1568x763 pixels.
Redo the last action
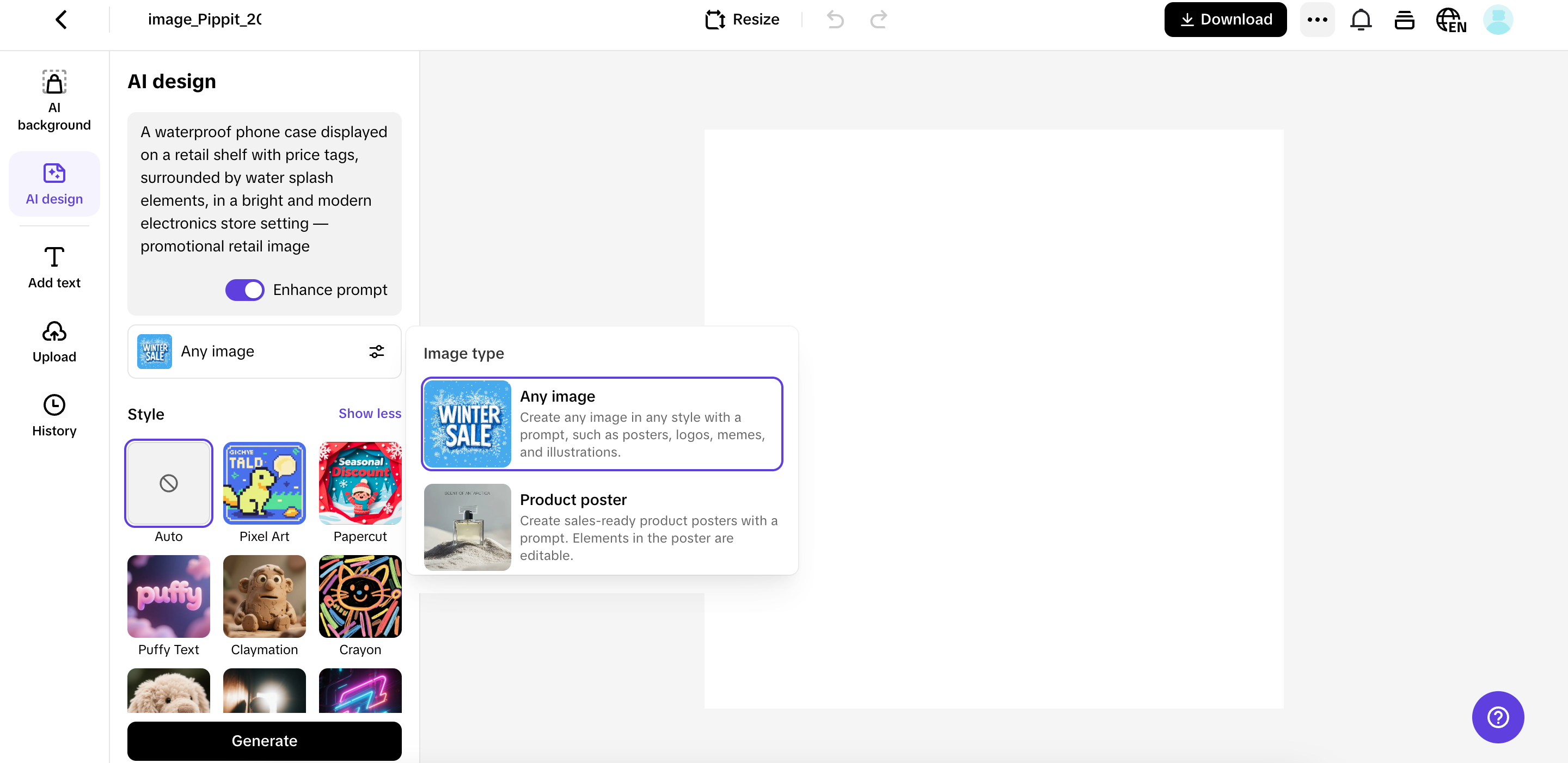(x=878, y=19)
